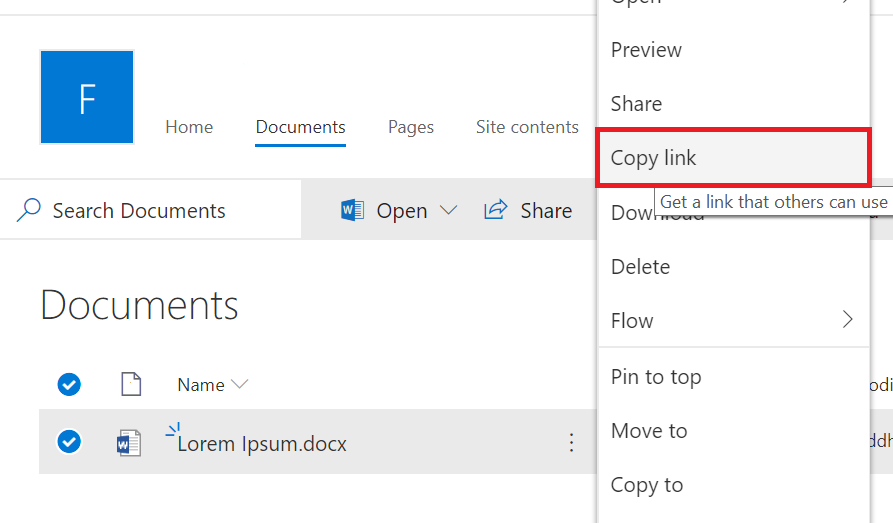
Task: Click the file type column header icon
Action: [131, 384]
